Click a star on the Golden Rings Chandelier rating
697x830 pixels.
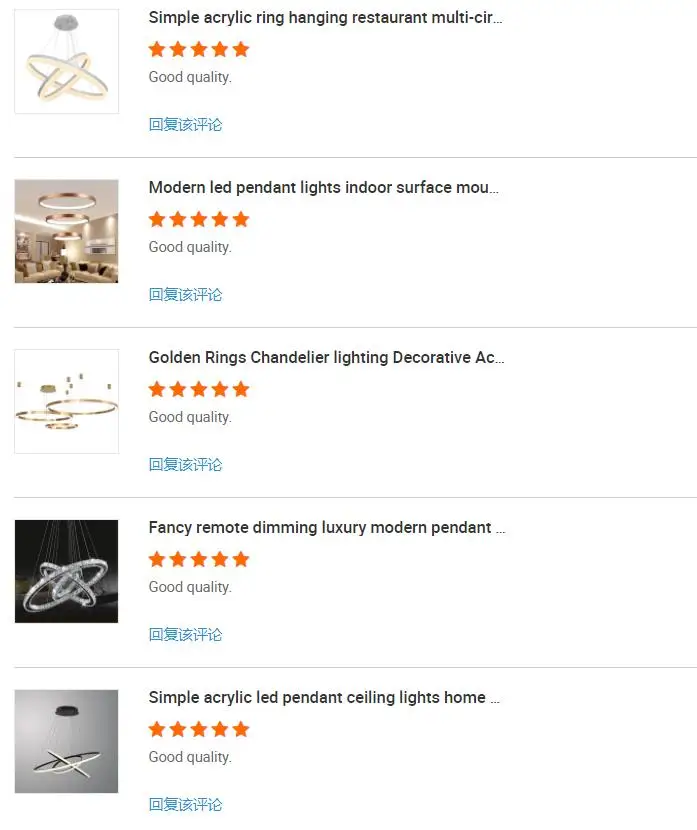click(199, 389)
